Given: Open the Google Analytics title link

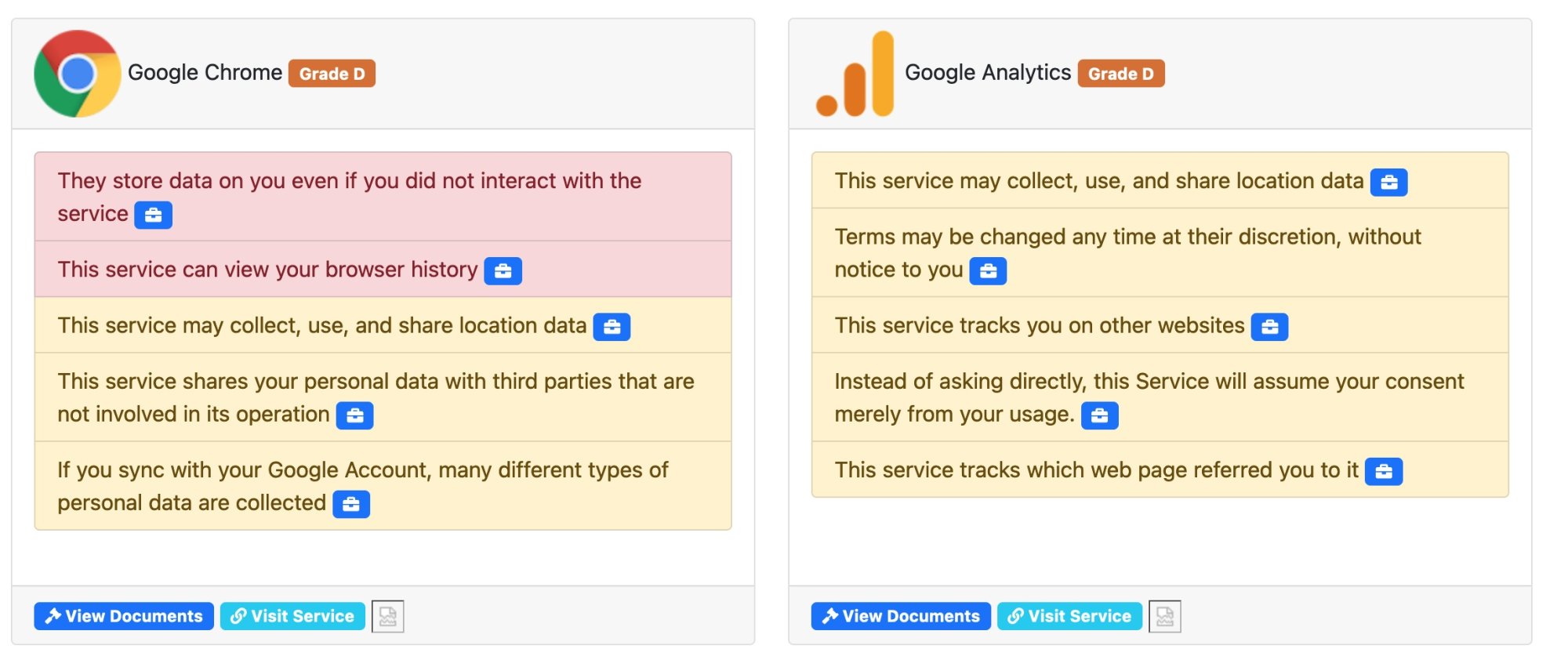Looking at the screenshot, I should [x=988, y=73].
